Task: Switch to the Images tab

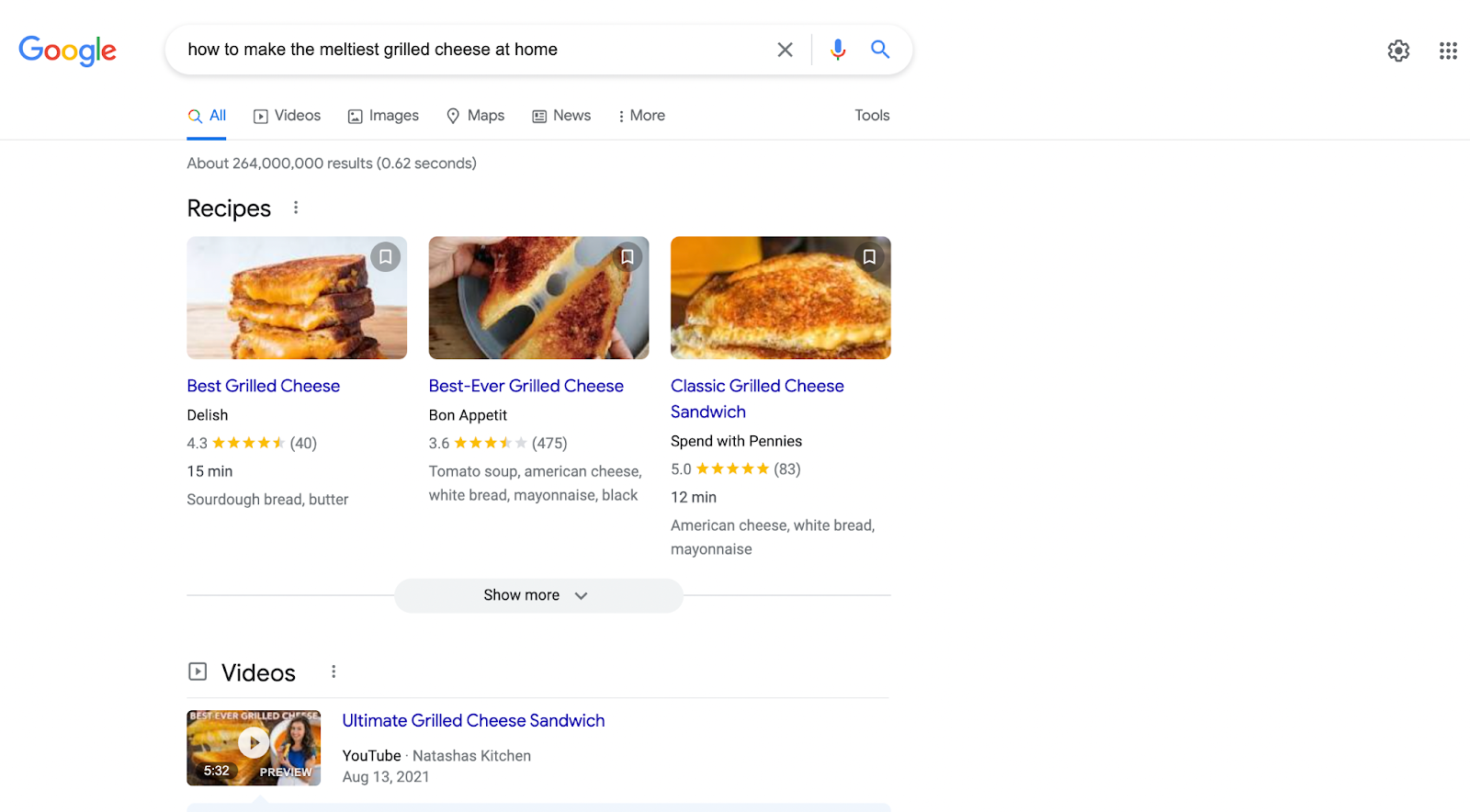Action: pos(383,116)
